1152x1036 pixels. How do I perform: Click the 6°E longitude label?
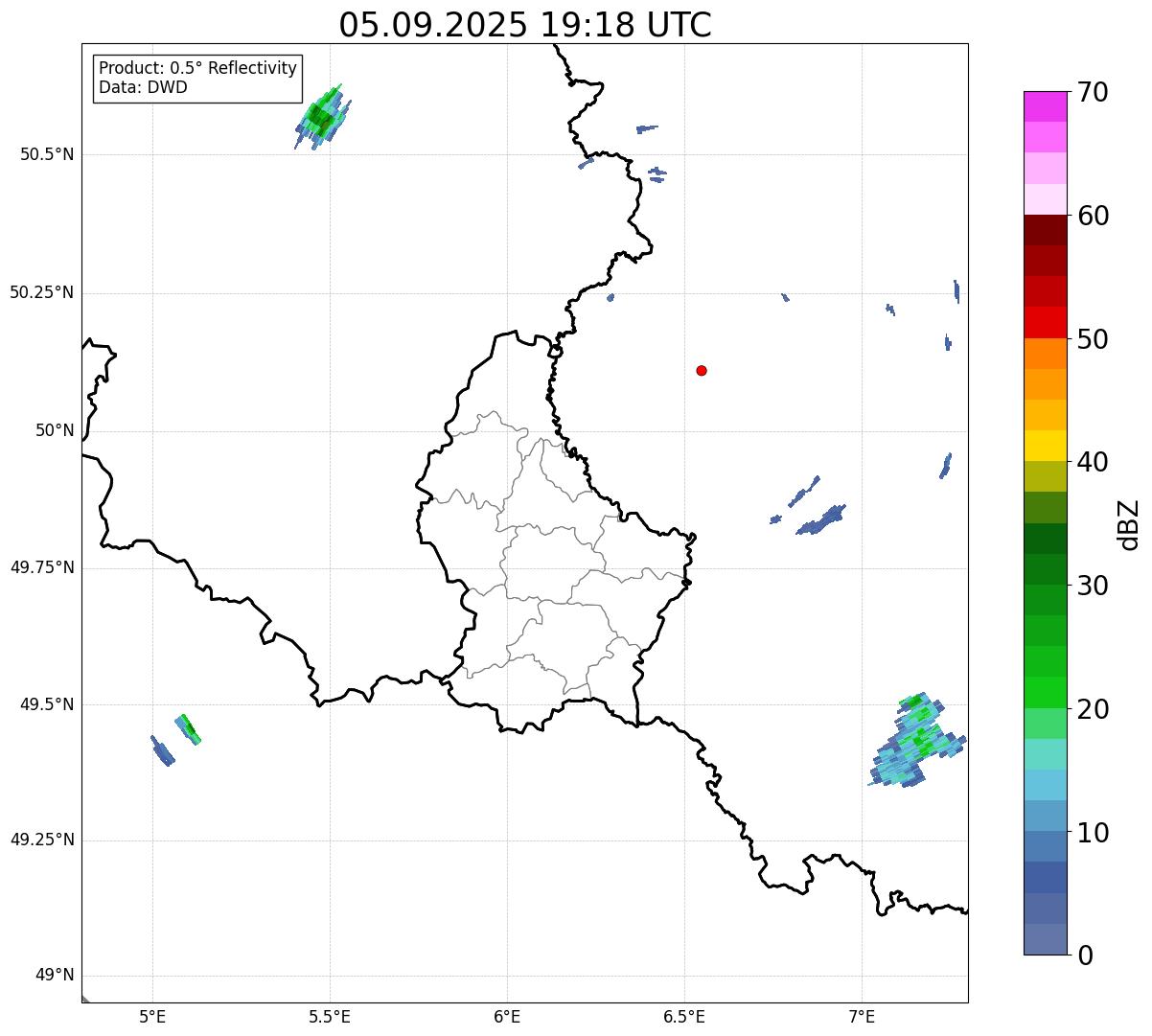(x=507, y=1017)
